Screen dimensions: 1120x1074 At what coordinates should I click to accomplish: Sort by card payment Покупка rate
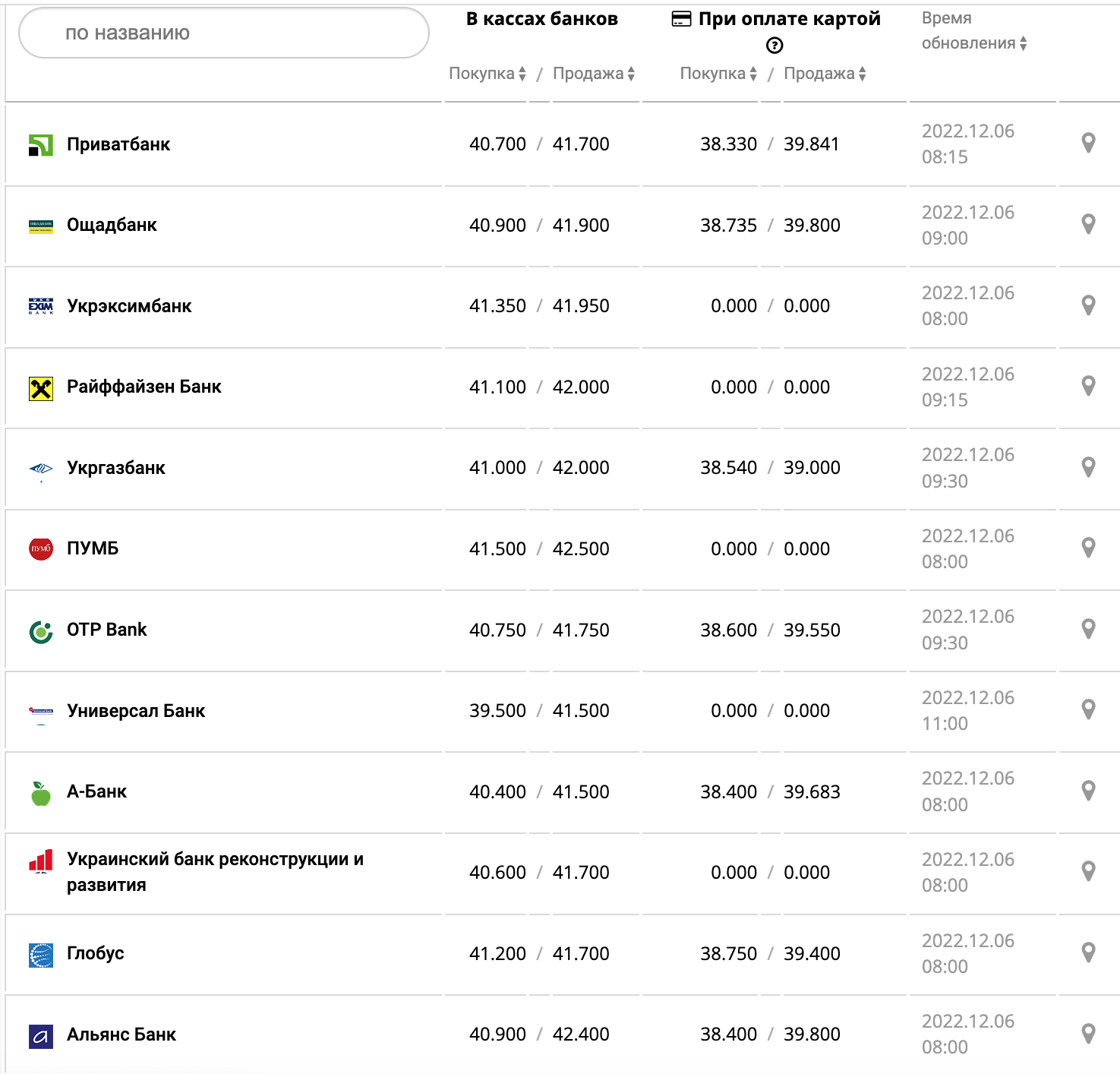(718, 74)
